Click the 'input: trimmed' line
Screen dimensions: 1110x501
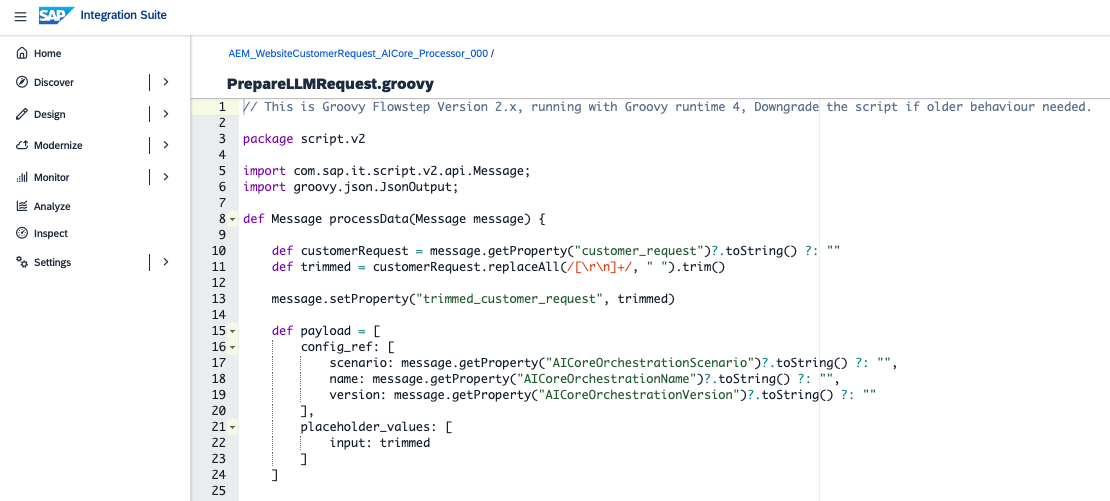[379, 443]
